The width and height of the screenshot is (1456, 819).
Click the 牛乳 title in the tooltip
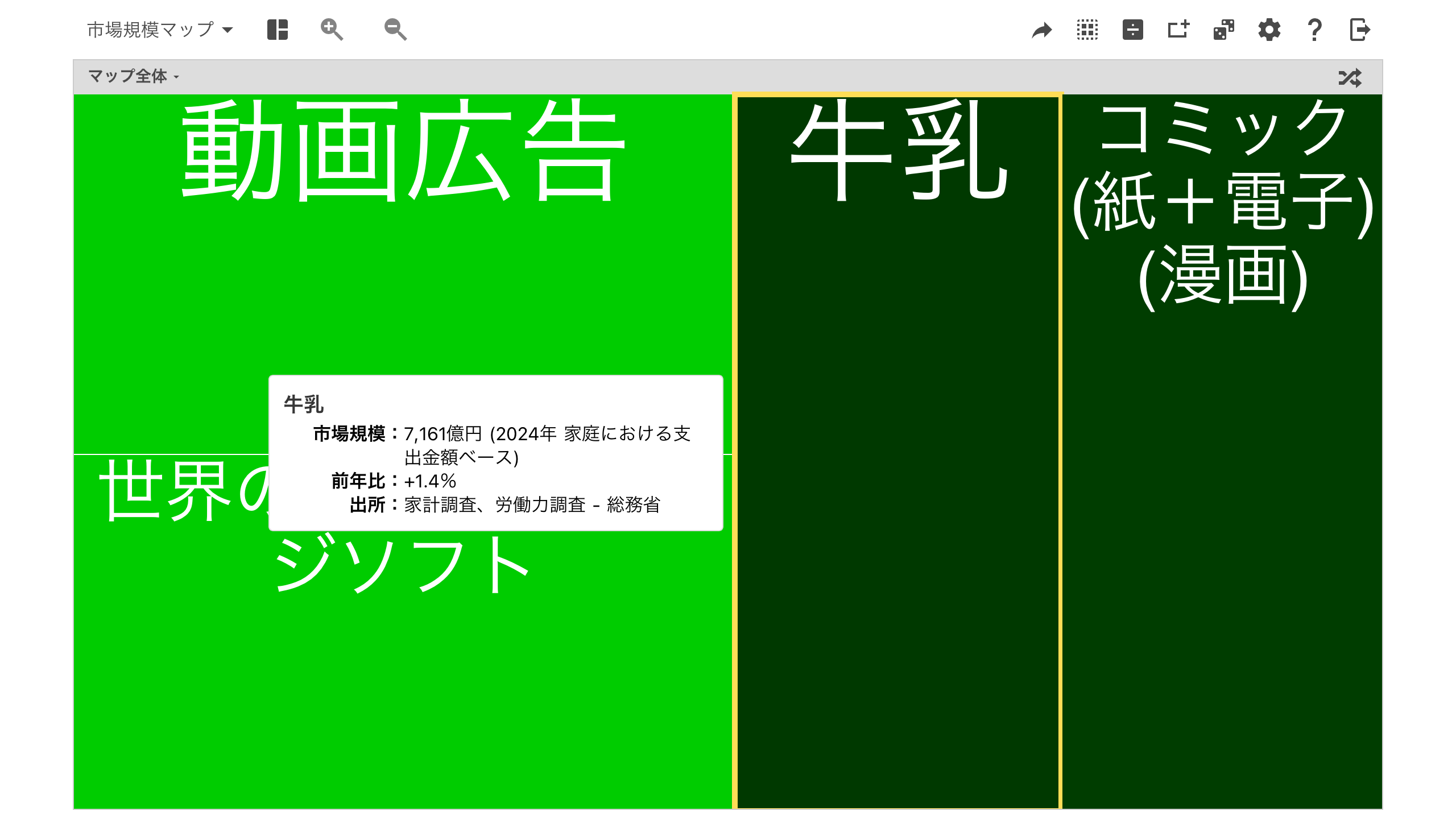click(x=304, y=404)
